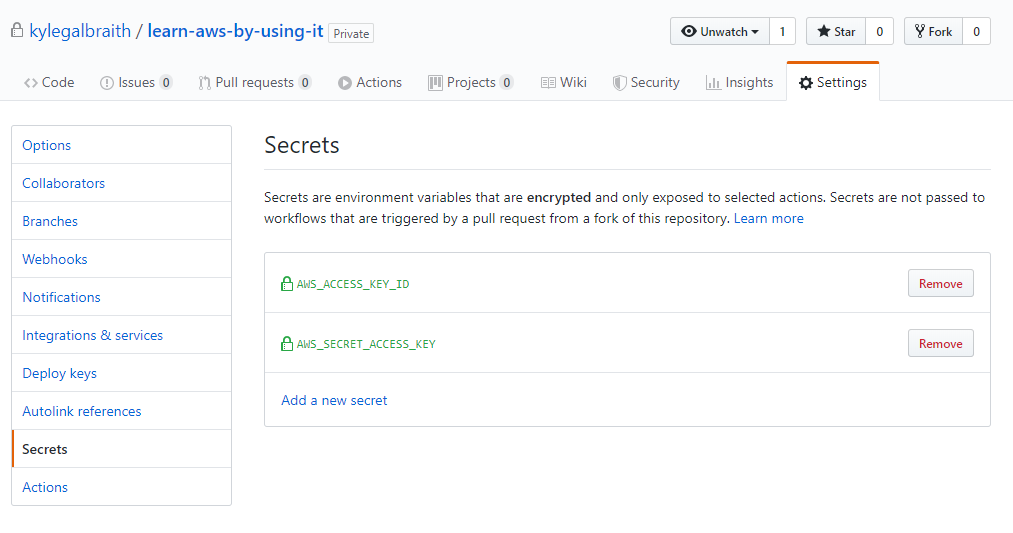Click the Secrets page heading
Viewport: 1013px width, 533px height.
tap(302, 145)
